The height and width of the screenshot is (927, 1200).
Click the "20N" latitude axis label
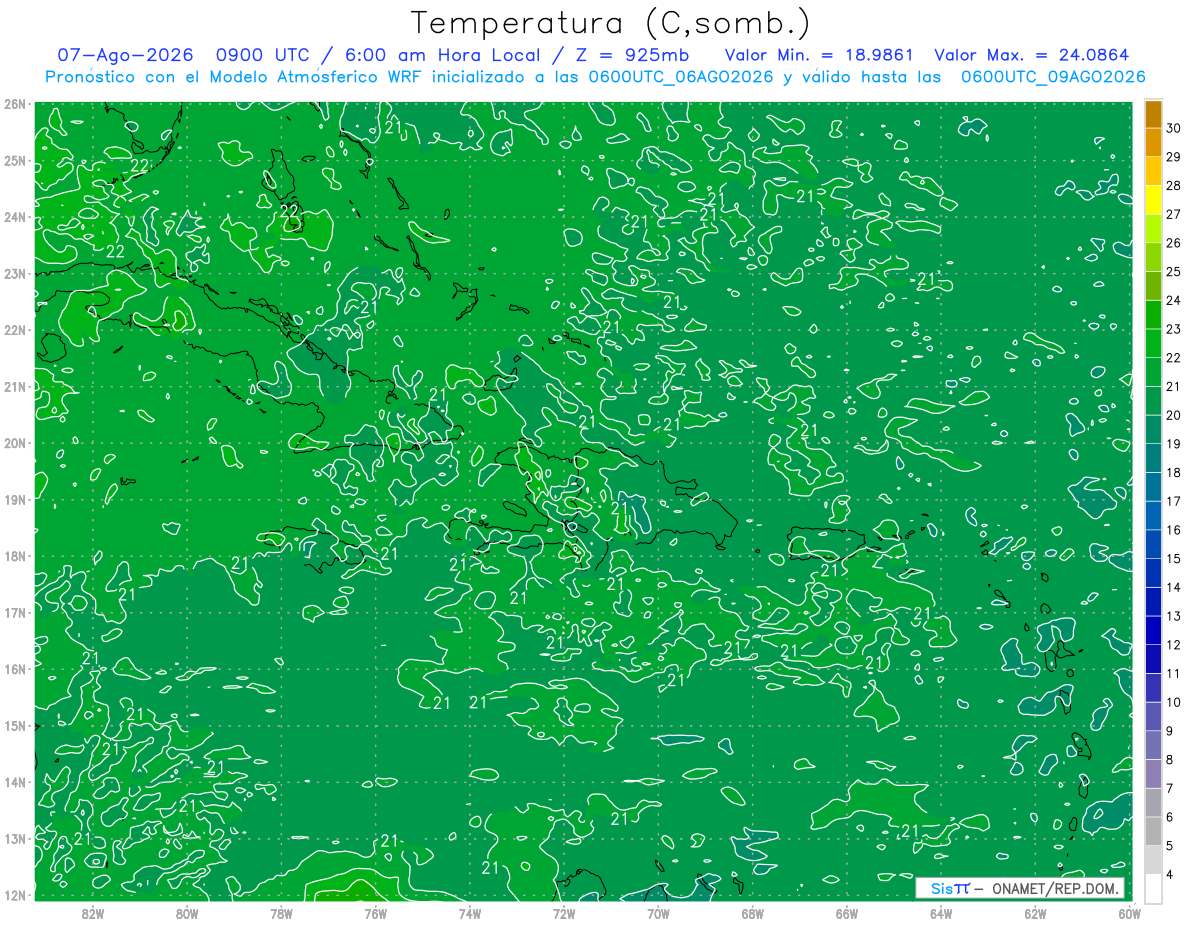click(x=15, y=443)
